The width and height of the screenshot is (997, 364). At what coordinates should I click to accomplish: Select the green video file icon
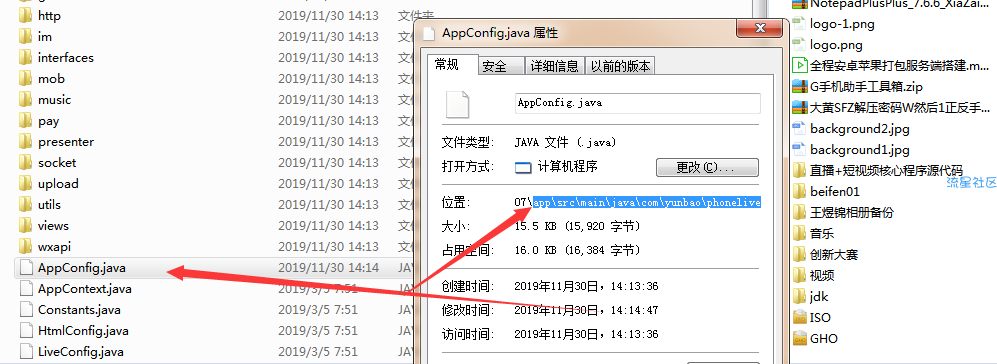799,66
